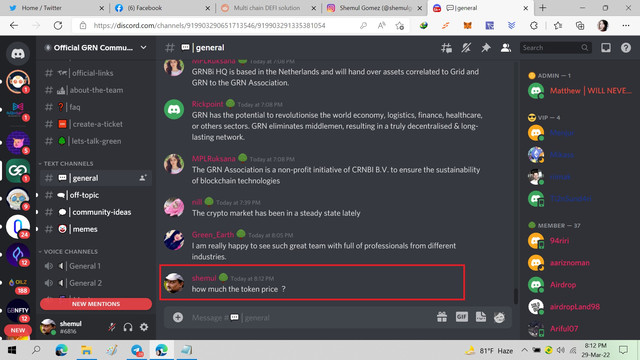Click Rickpoint username in chat
Screen dimensions: 640x360
point(207,104)
